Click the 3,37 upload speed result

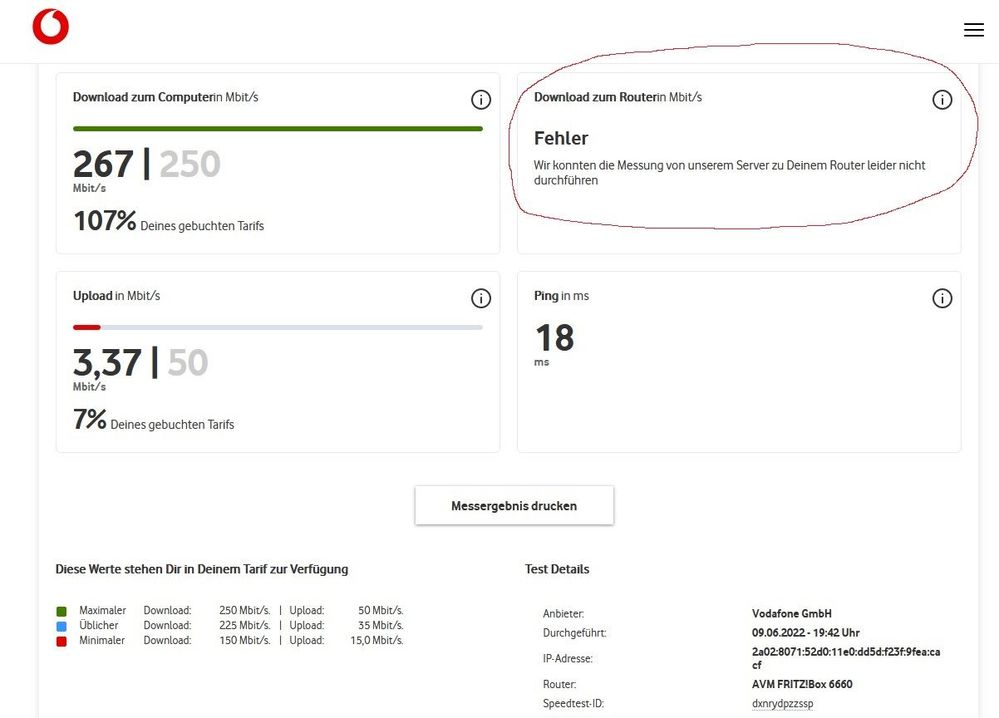click(105, 362)
